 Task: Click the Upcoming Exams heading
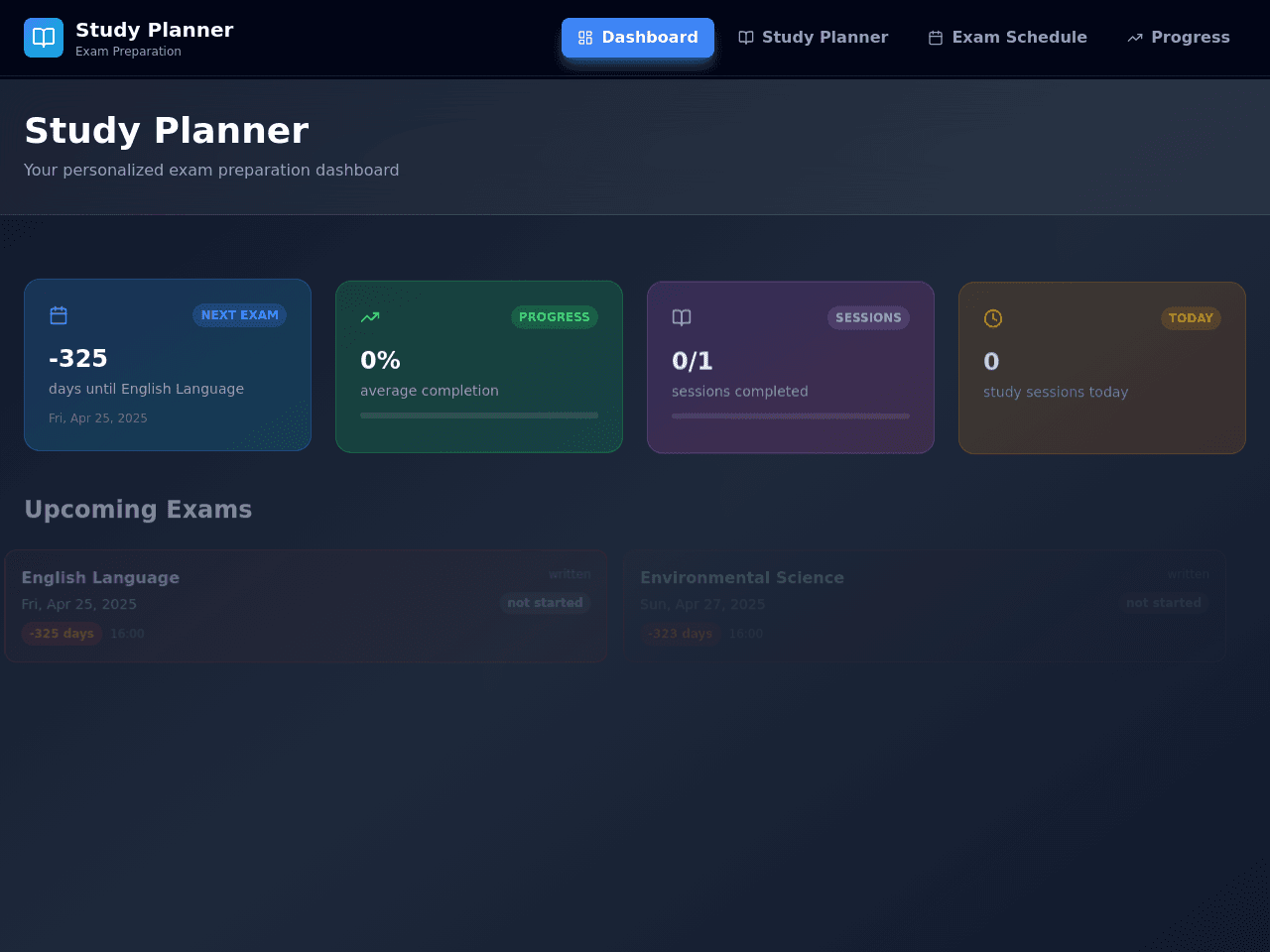(x=138, y=509)
